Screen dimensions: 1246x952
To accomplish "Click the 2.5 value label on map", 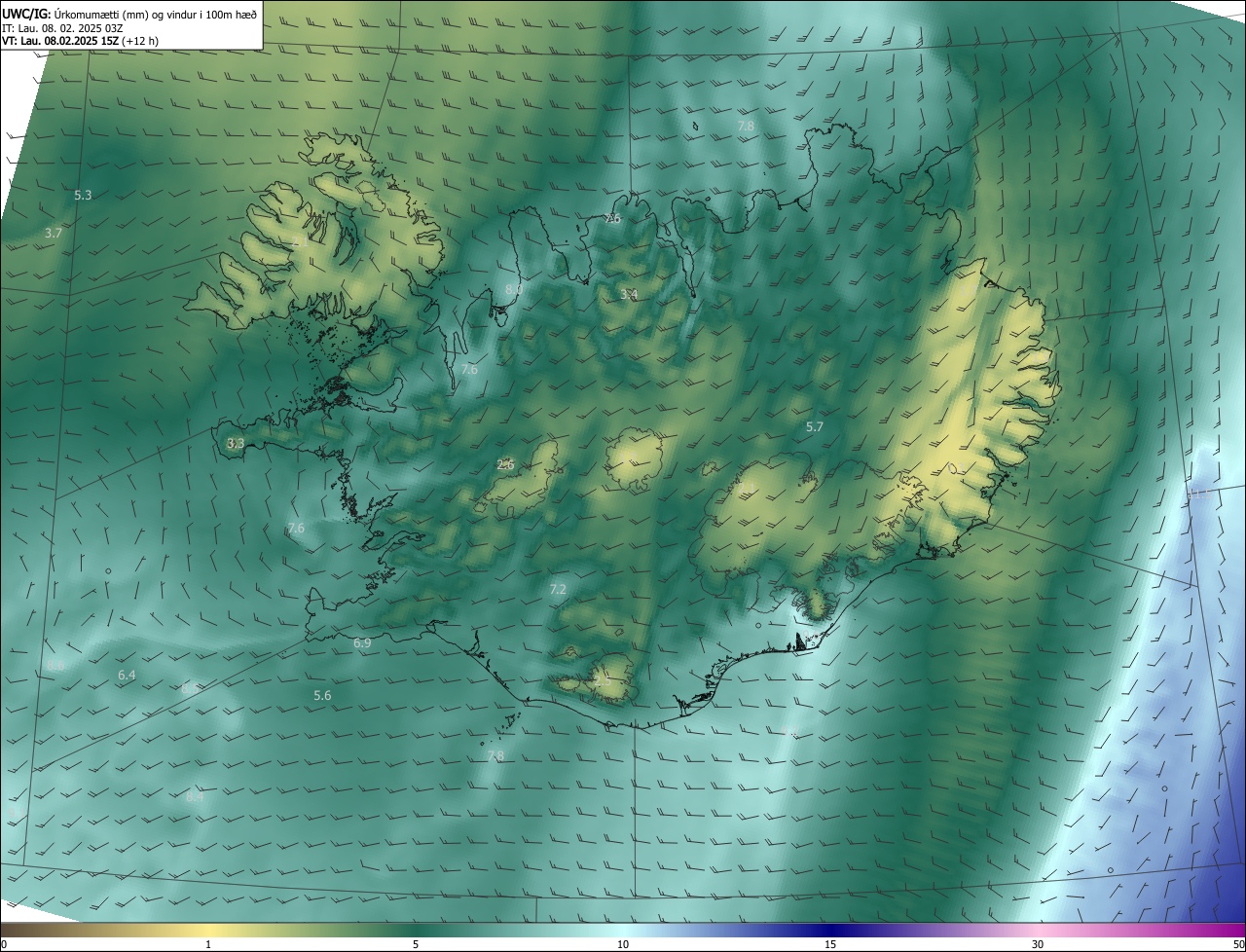I will 604,681.
